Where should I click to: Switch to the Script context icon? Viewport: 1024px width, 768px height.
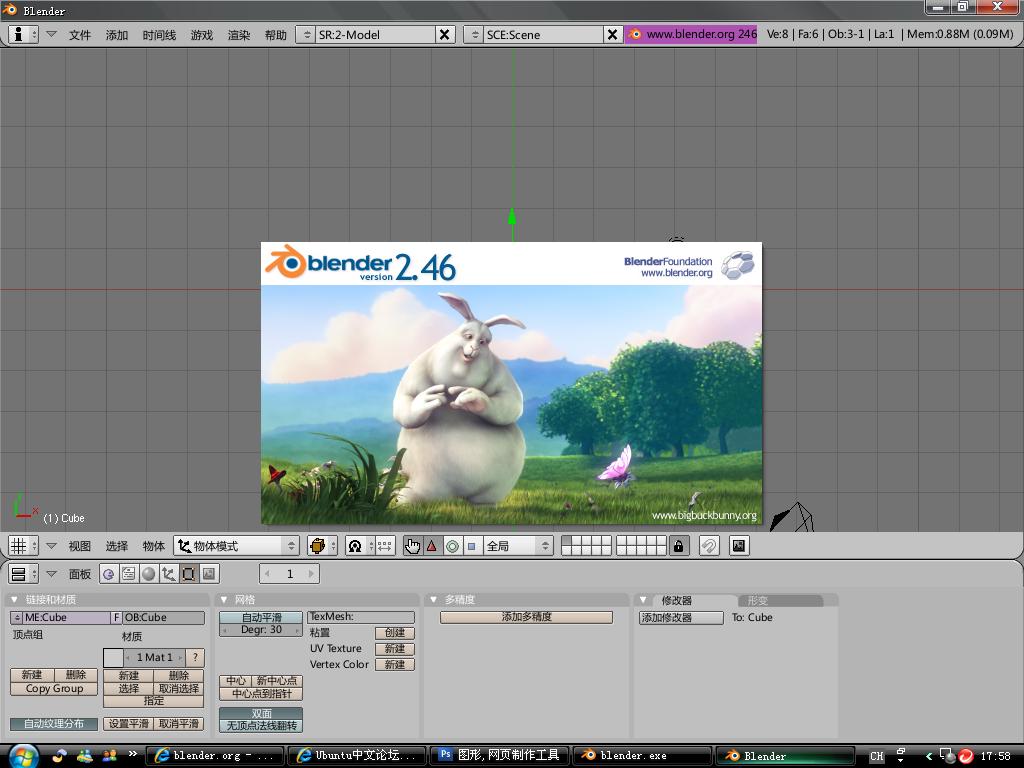click(129, 574)
